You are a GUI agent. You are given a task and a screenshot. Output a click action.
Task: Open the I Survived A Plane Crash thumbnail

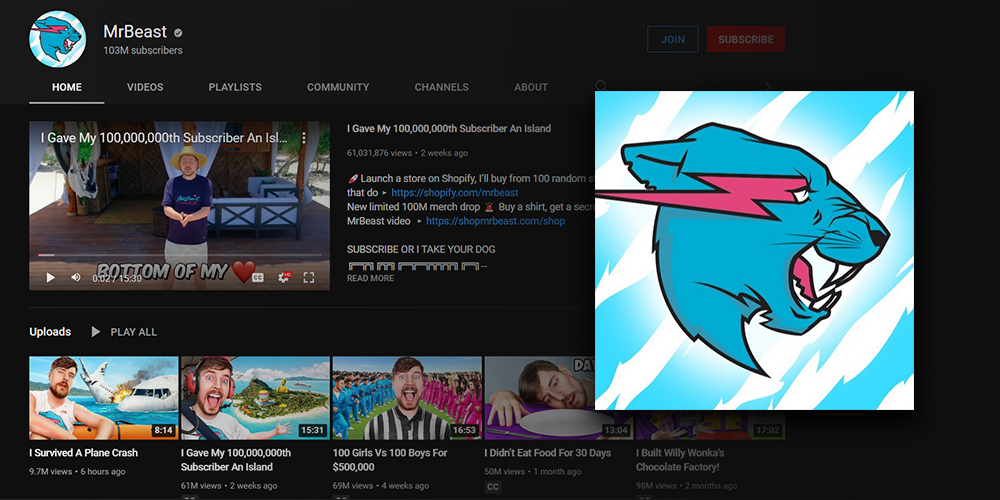tap(104, 398)
